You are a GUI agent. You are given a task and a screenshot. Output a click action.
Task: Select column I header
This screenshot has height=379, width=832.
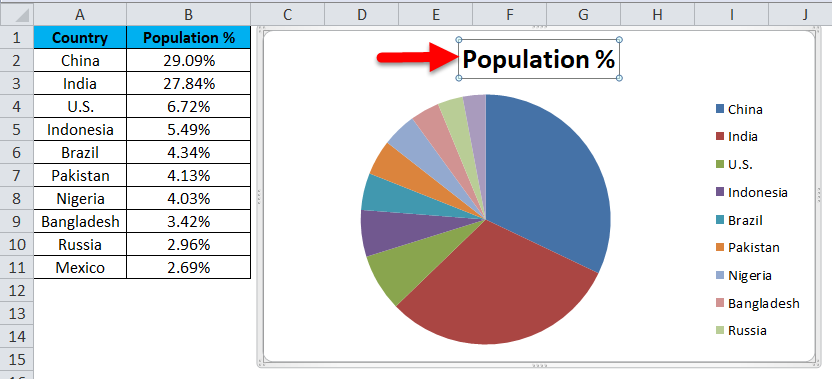click(731, 15)
